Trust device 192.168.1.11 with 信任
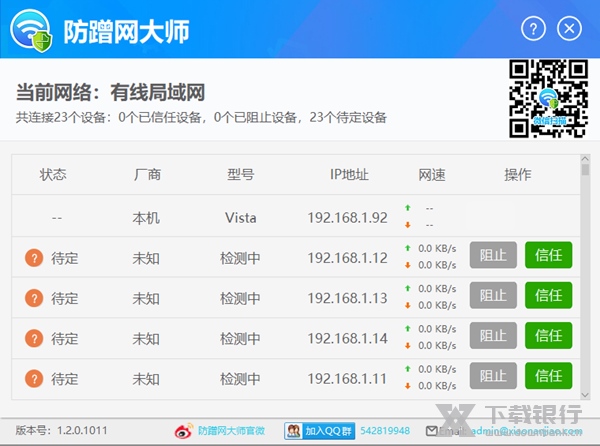The width and height of the screenshot is (600, 446). [548, 376]
